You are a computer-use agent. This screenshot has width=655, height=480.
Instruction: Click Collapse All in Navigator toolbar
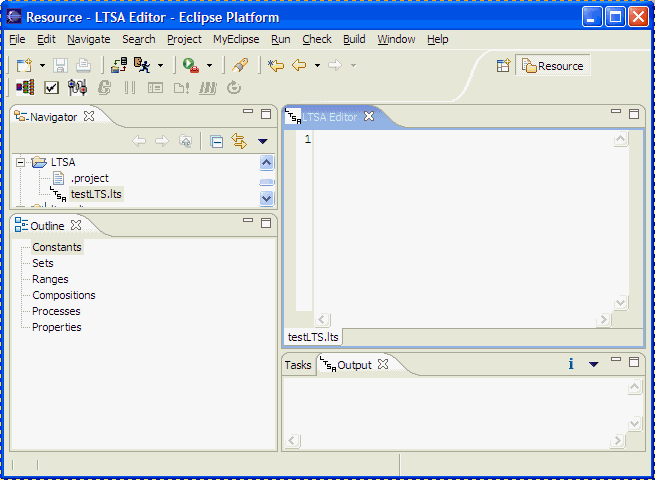click(216, 141)
